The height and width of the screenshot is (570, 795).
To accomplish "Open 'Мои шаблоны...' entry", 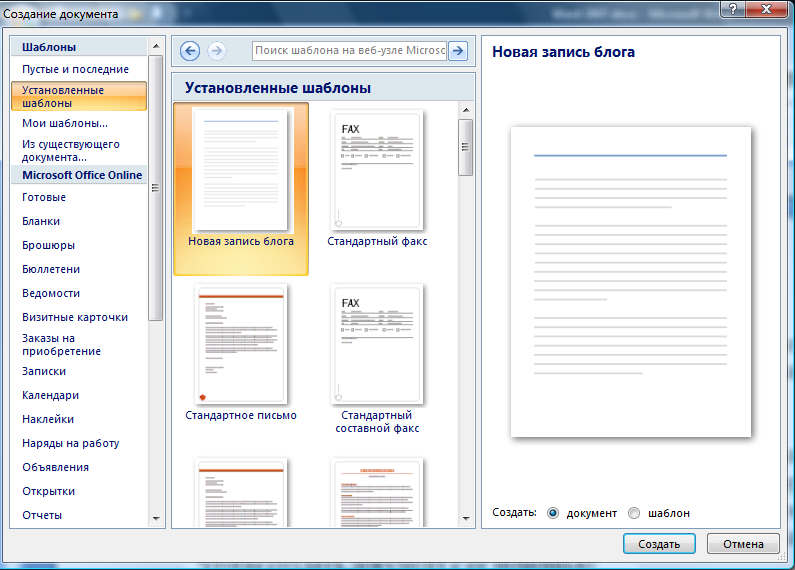I will (65, 123).
